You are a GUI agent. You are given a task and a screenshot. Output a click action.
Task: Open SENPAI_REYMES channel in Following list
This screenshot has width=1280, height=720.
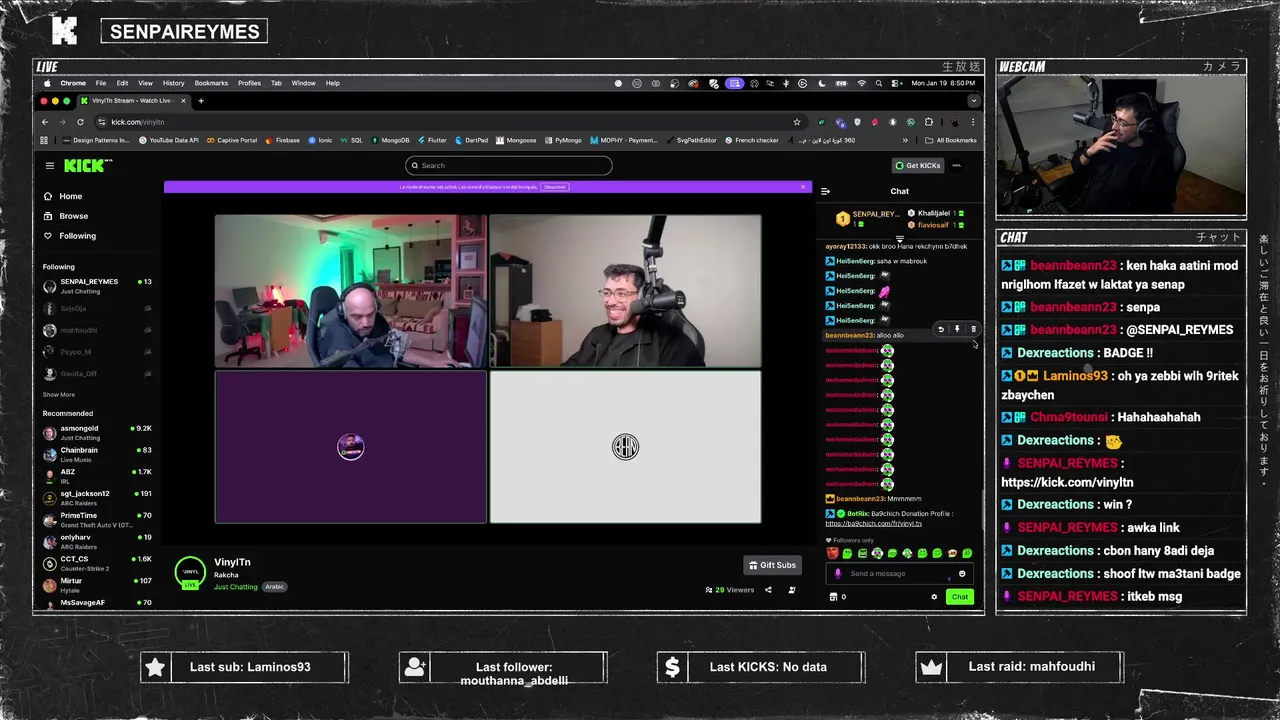(97, 286)
